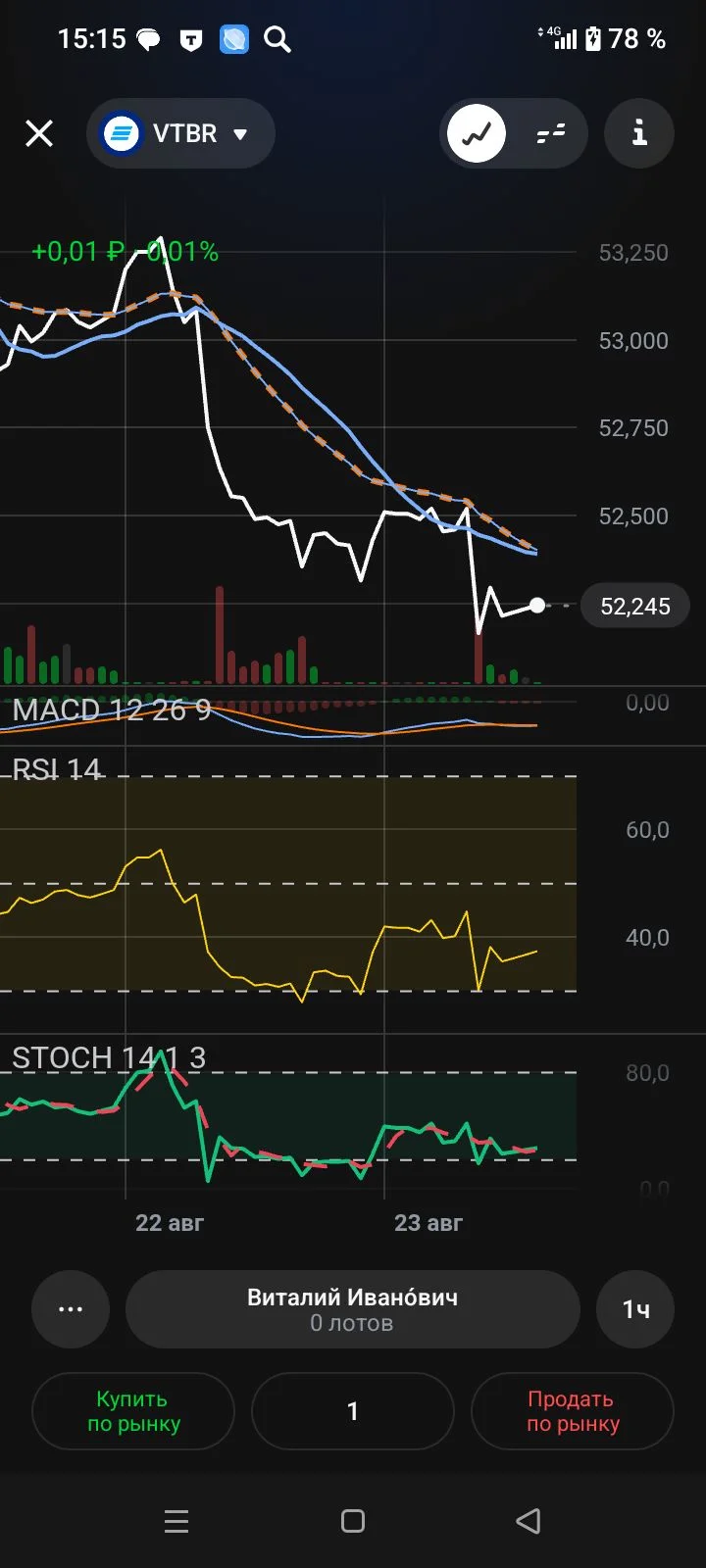Tap the 4G signal strength icon
The height and width of the screenshot is (1568, 706).
[x=558, y=38]
